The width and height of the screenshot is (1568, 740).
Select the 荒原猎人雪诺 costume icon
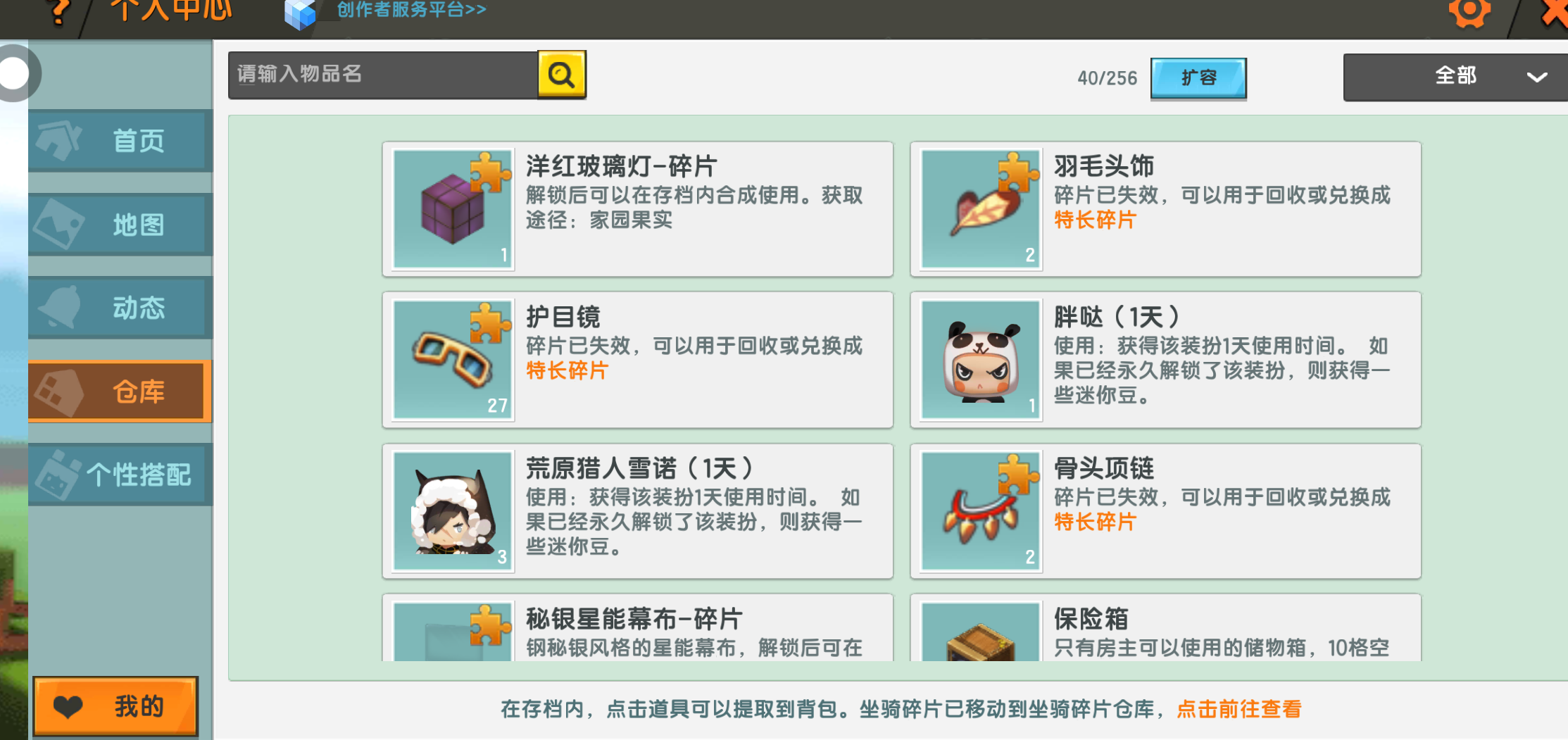(453, 510)
